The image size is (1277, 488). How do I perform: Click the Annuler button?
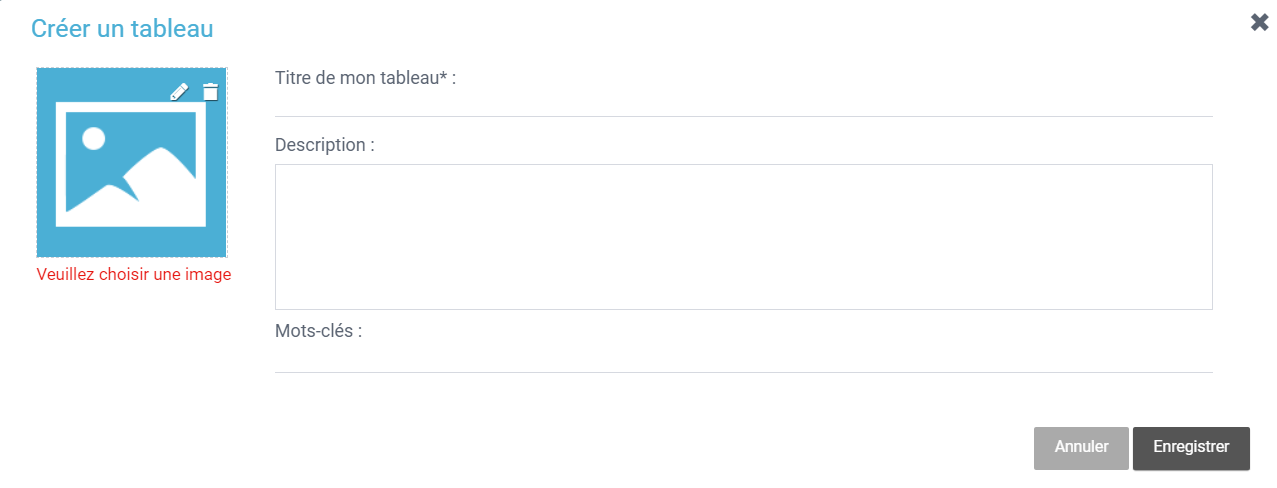tap(1081, 448)
